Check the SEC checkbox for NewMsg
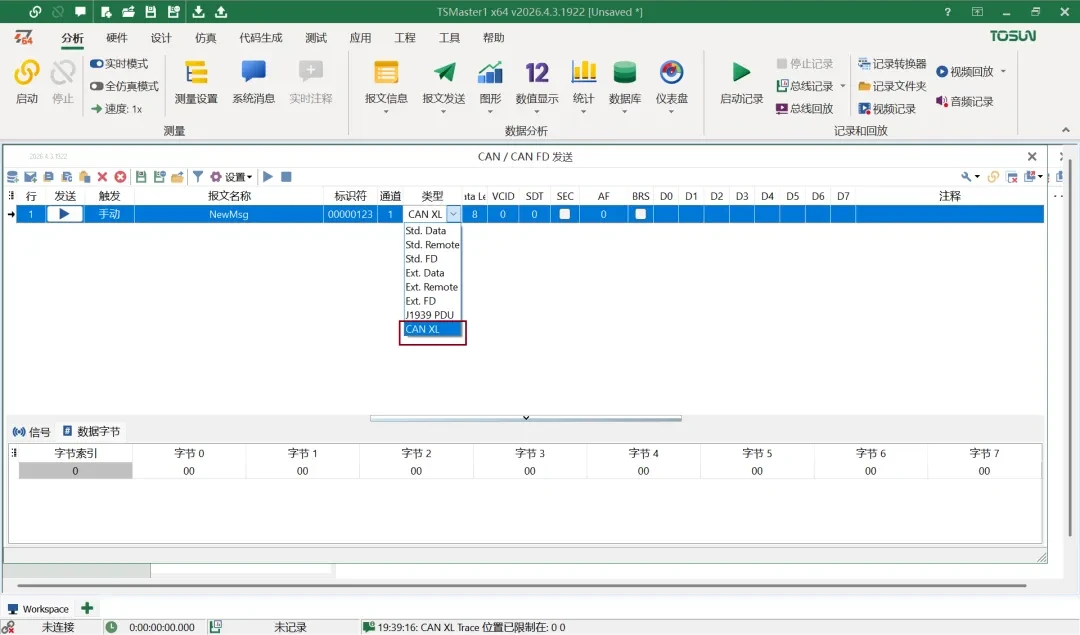 pos(564,213)
